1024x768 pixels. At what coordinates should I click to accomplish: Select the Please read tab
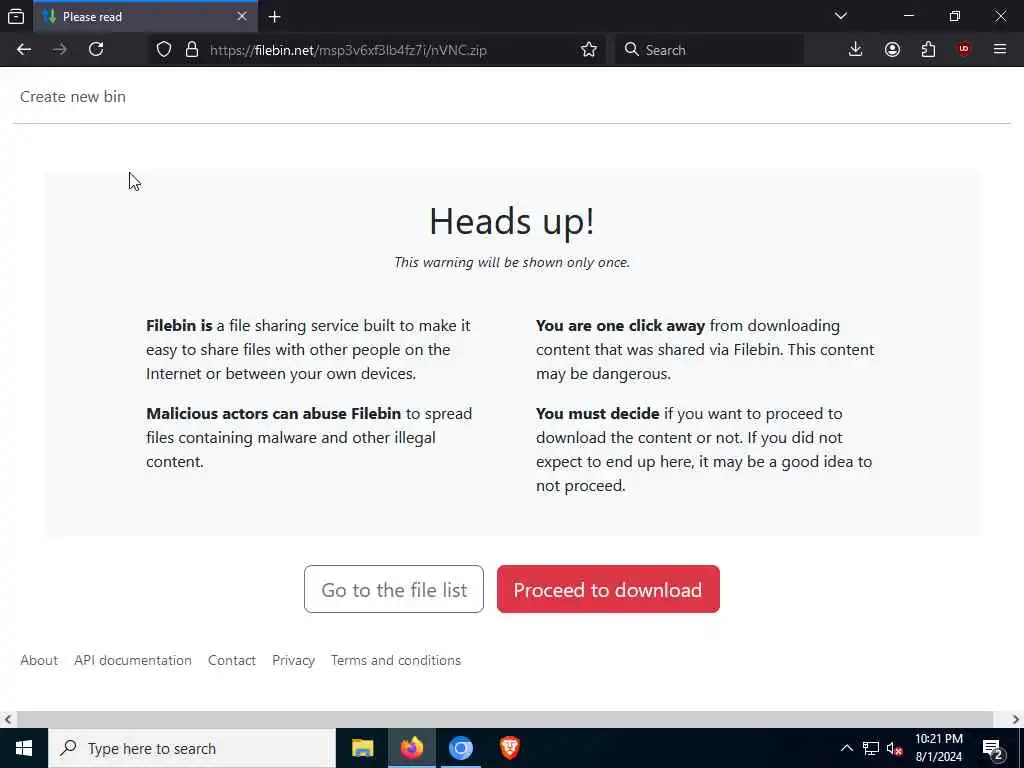[146, 17]
